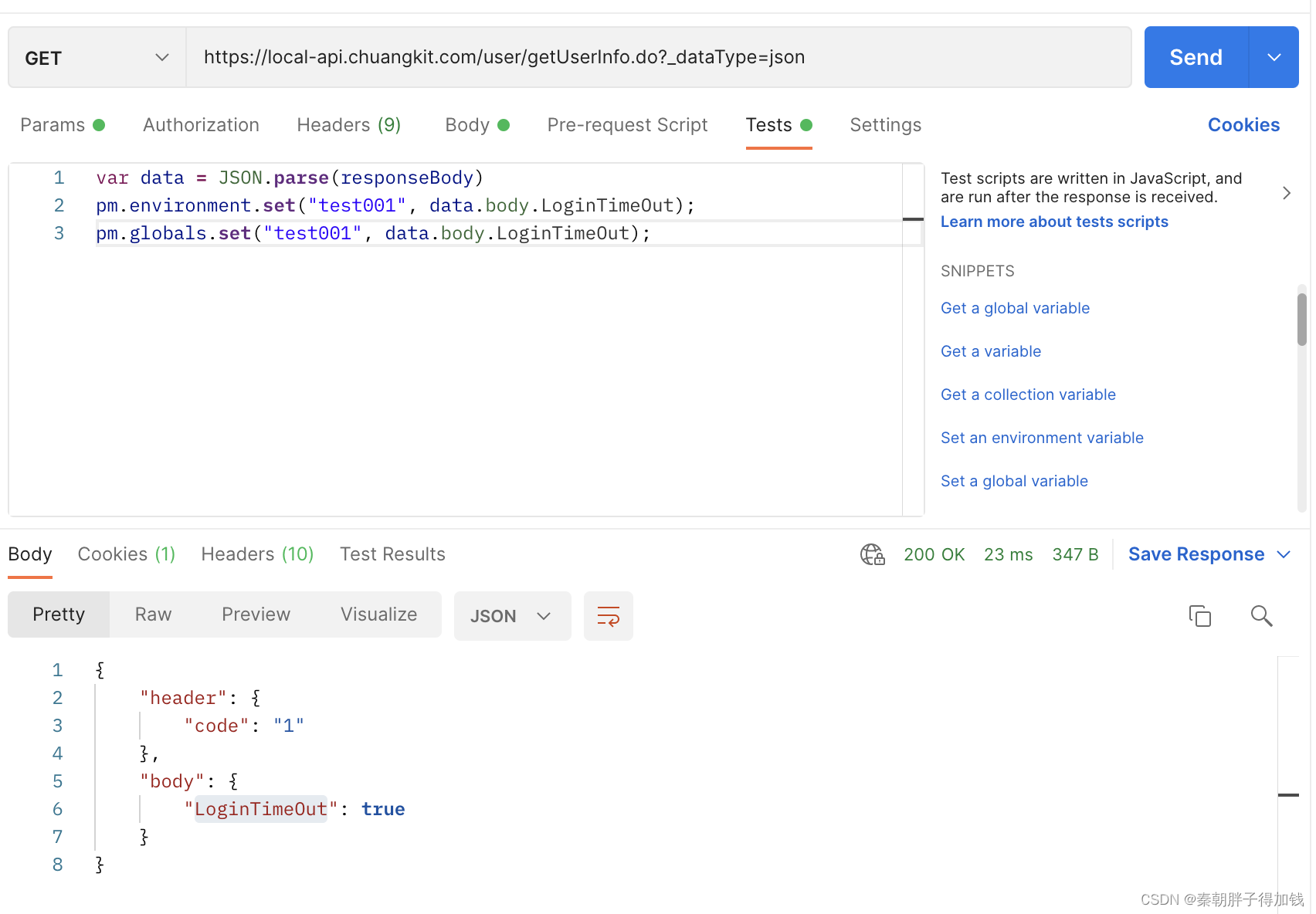This screenshot has width=1316, height=914.
Task: Expand the Save Response menu
Action: [x=1284, y=554]
